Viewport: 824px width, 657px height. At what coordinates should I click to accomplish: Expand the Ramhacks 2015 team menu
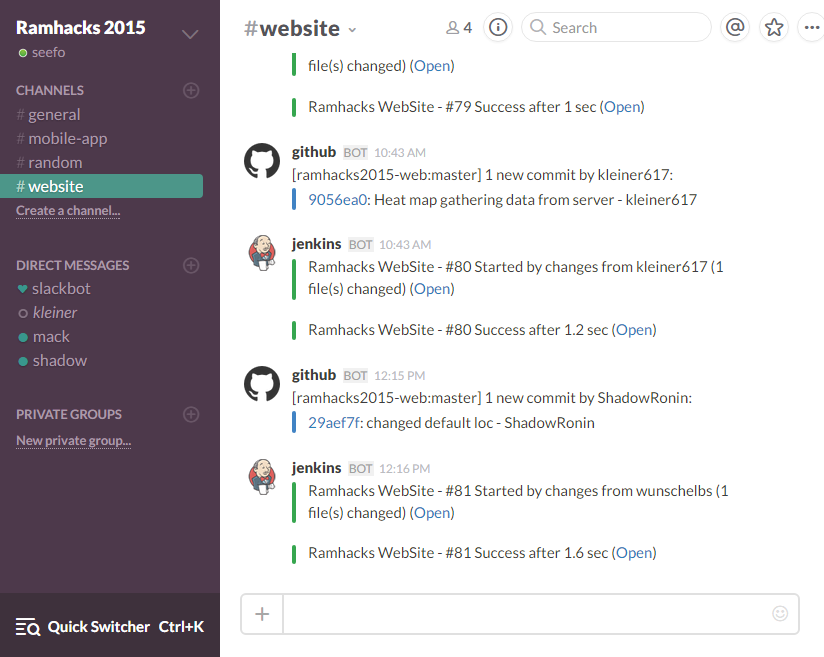click(190, 35)
